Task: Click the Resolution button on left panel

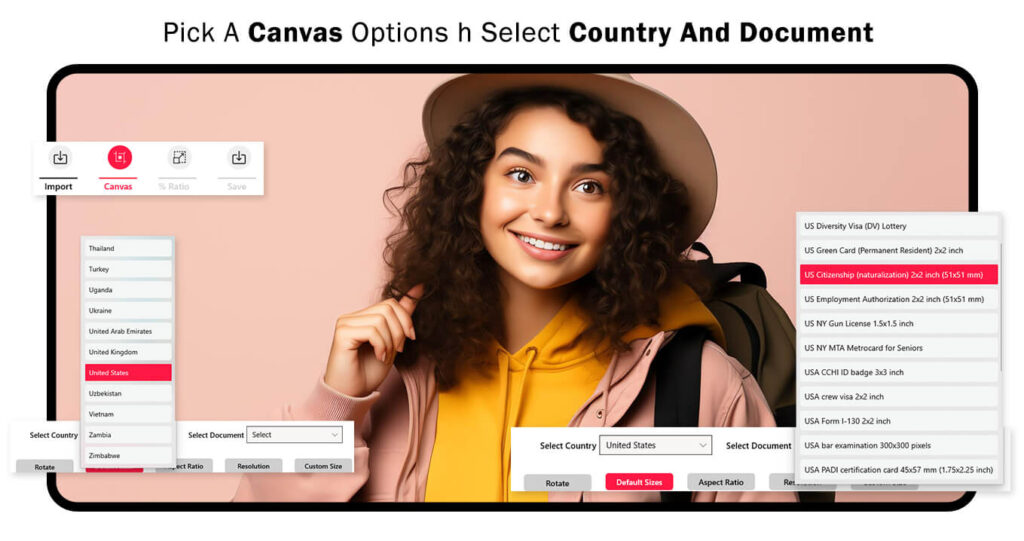Action: (x=253, y=466)
